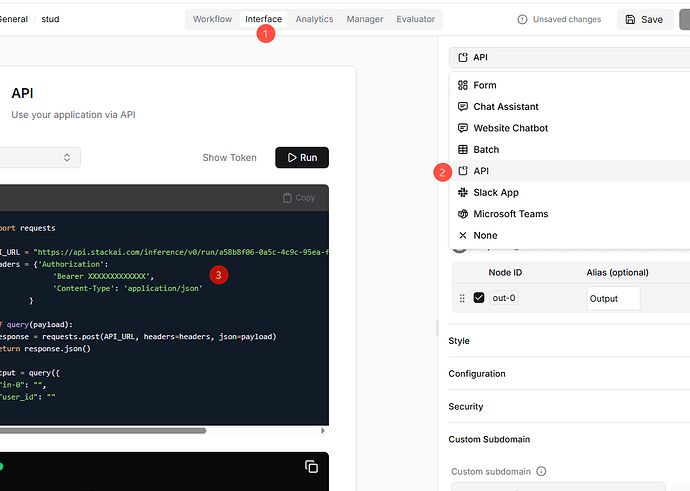690x491 pixels.
Task: Switch to the Analytics tab
Action: click(314, 19)
